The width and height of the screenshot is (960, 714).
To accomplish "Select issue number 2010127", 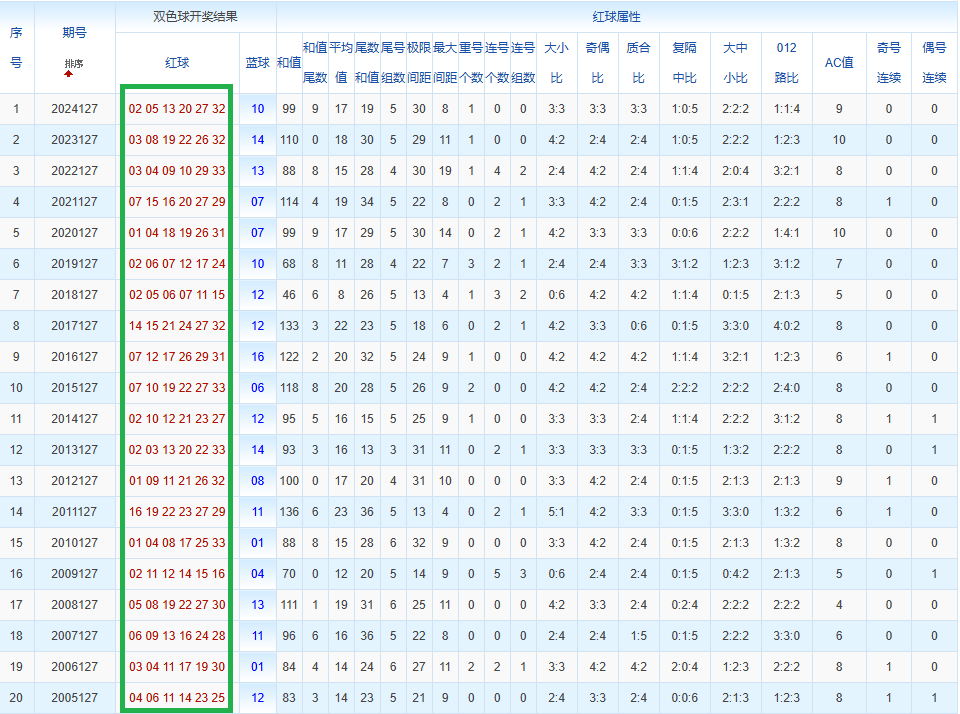I will pyautogui.click(x=75, y=543).
